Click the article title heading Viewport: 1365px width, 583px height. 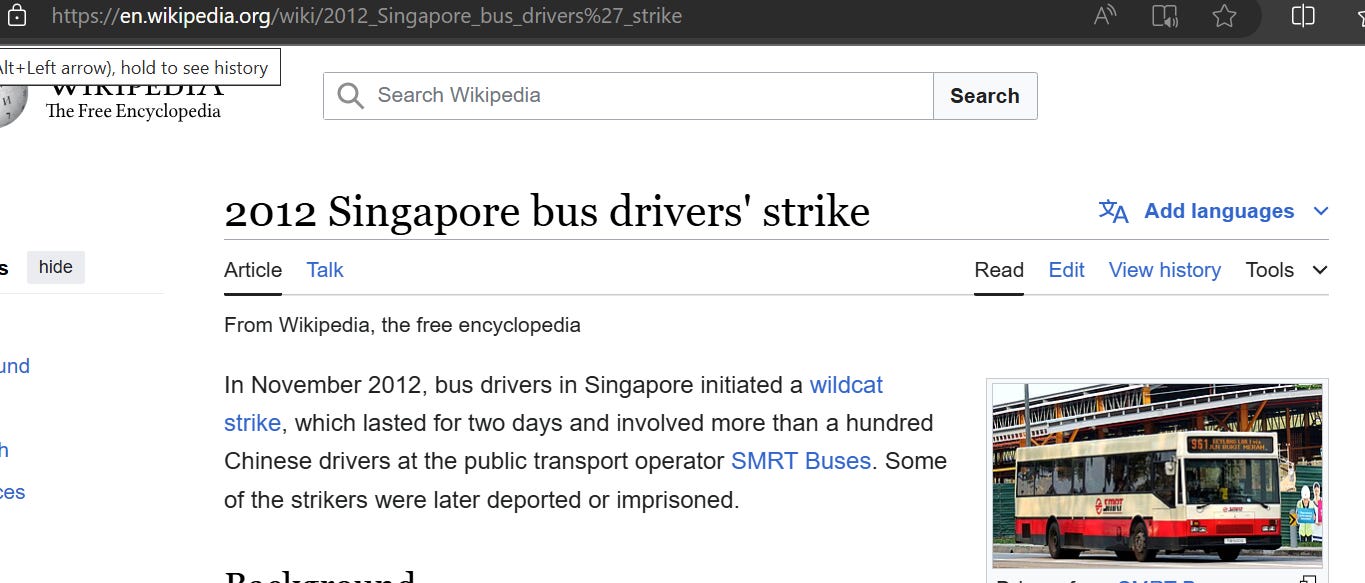point(547,212)
